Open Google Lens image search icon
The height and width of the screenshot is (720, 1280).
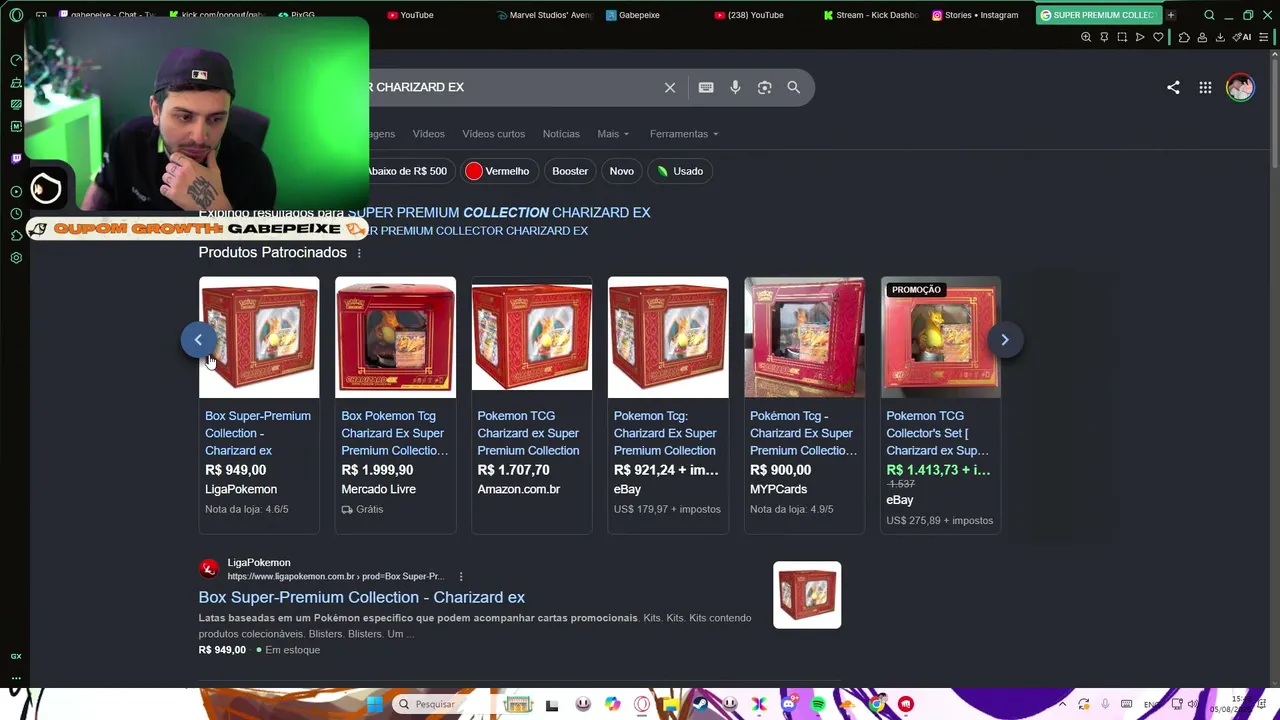764,88
